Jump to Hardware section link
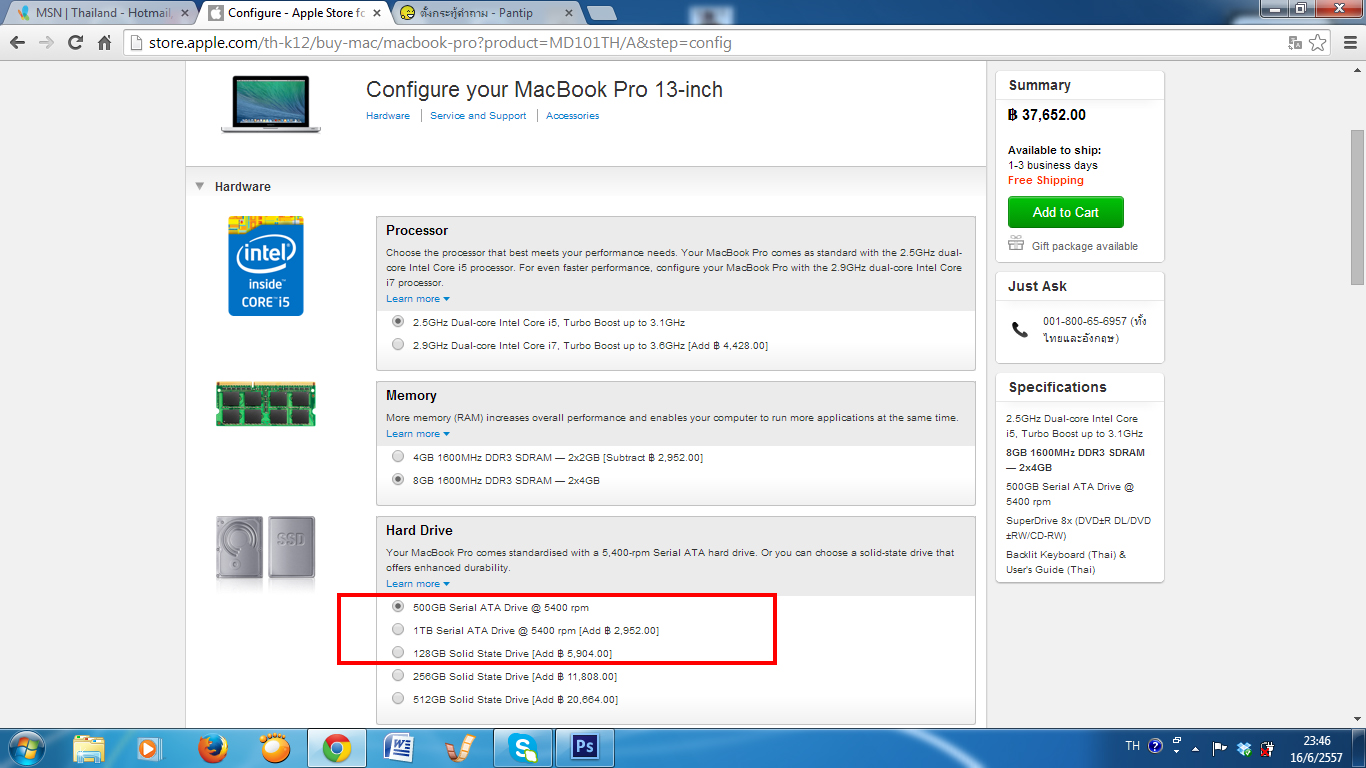Viewport: 1366px width, 768px height. (x=388, y=116)
